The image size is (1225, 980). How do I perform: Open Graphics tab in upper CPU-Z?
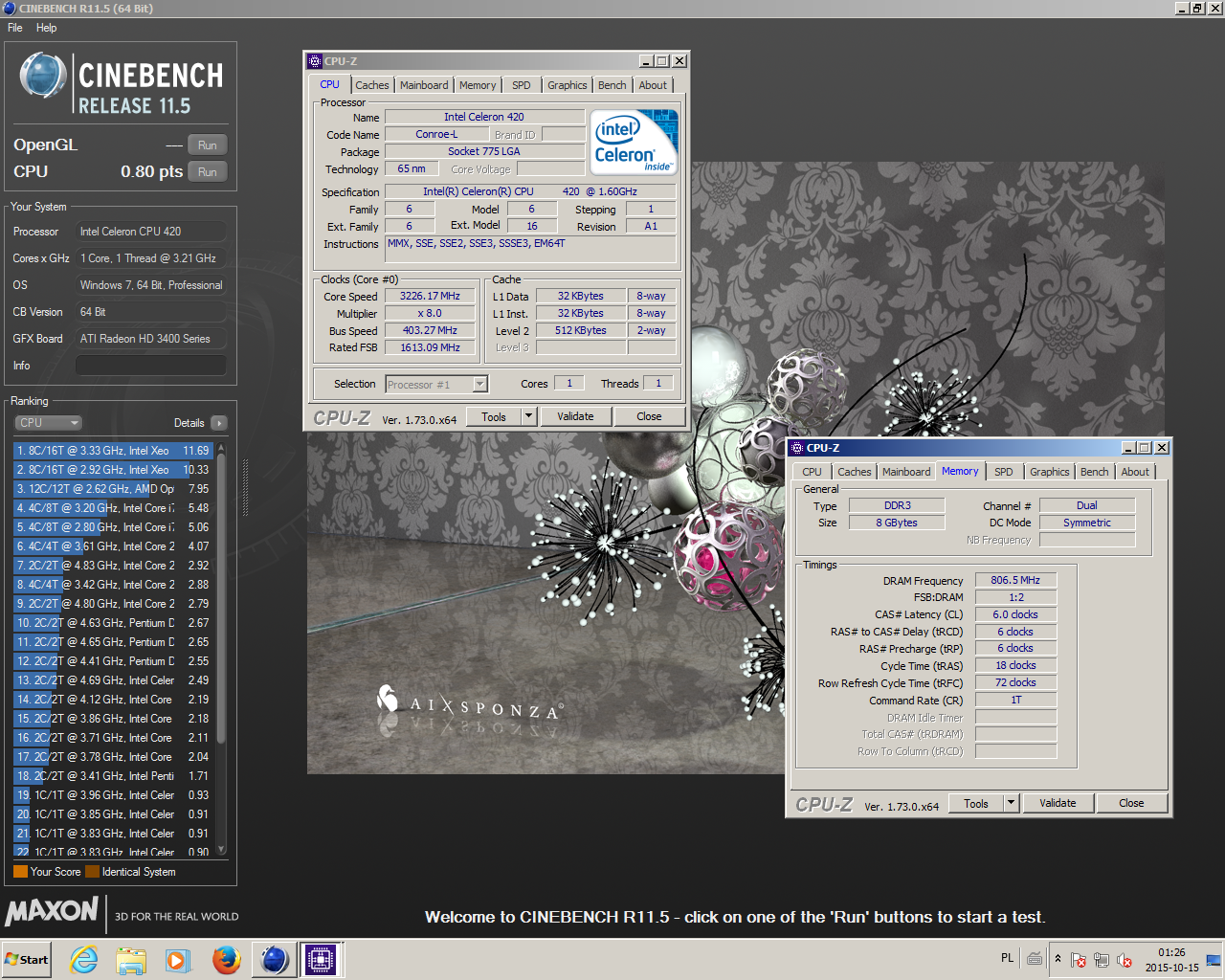[x=568, y=85]
